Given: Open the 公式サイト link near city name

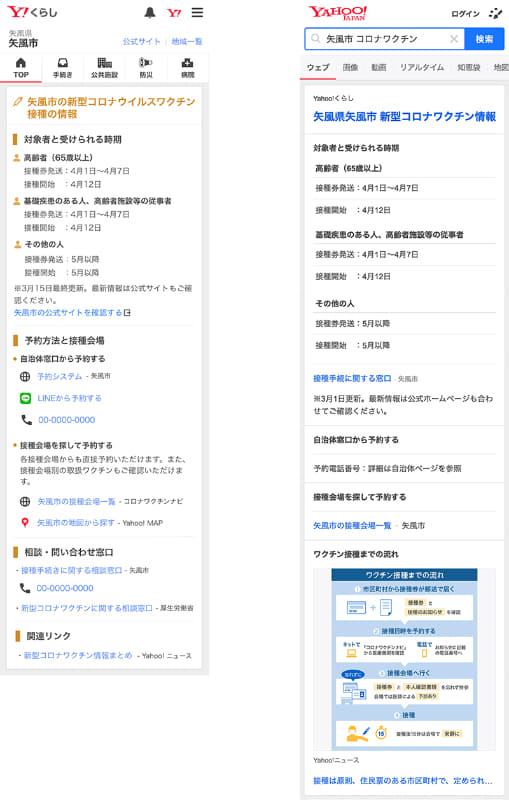Looking at the screenshot, I should tap(141, 41).
